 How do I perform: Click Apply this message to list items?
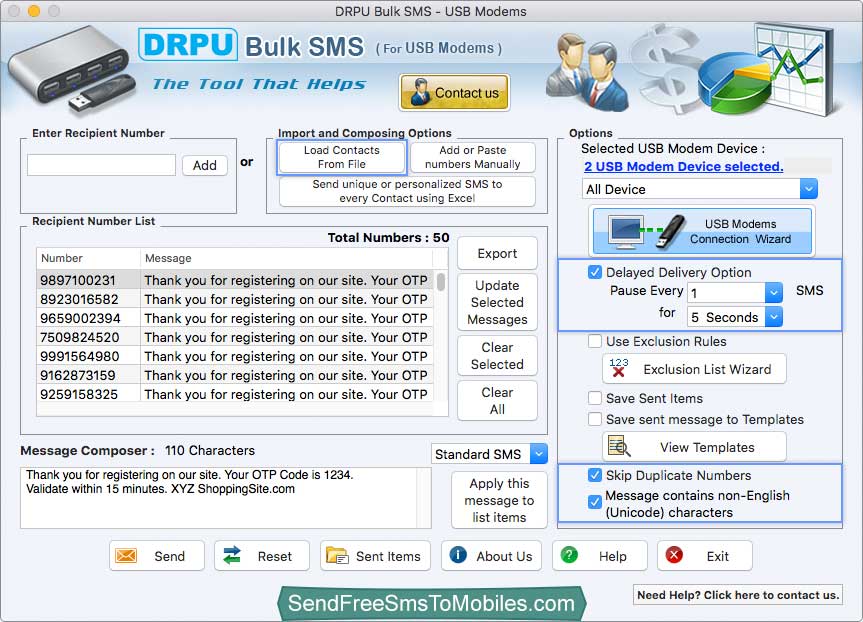point(499,500)
